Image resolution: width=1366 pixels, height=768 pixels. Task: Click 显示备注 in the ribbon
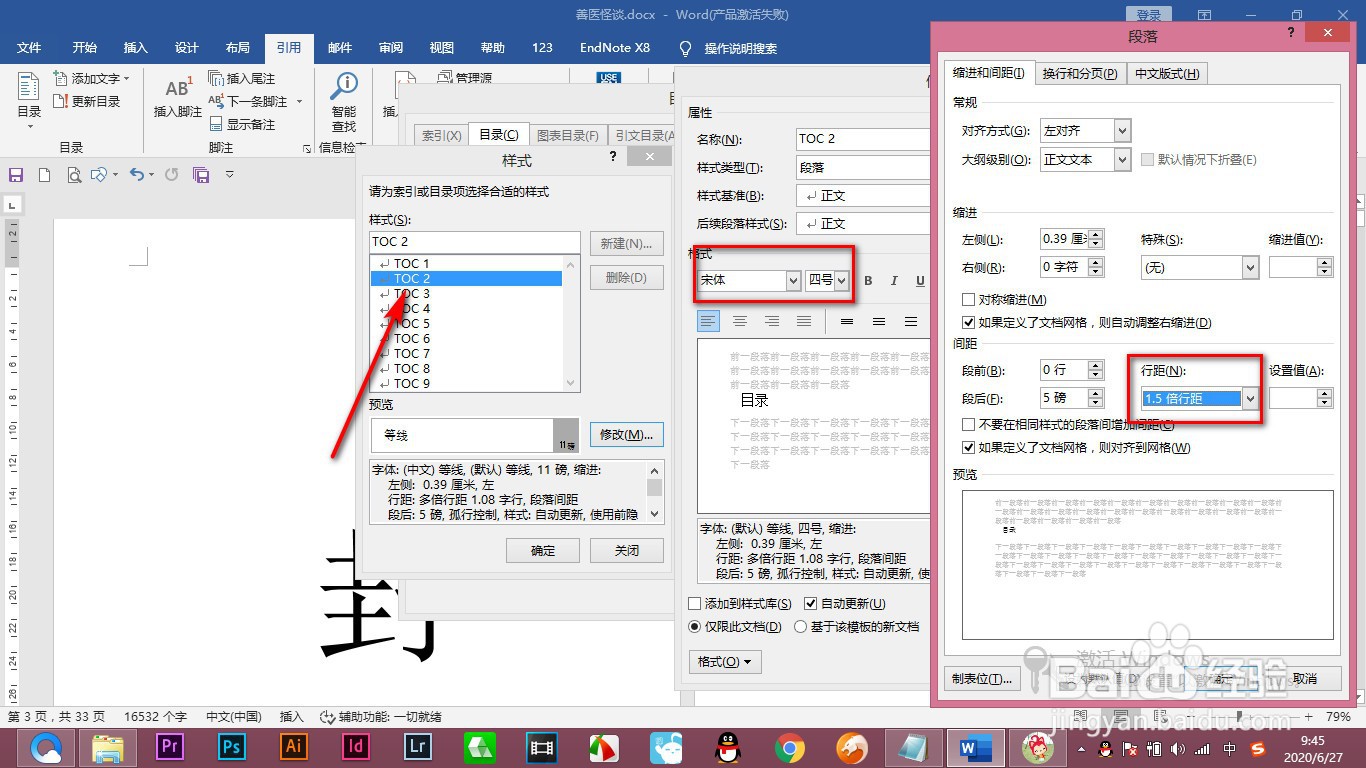click(x=242, y=124)
